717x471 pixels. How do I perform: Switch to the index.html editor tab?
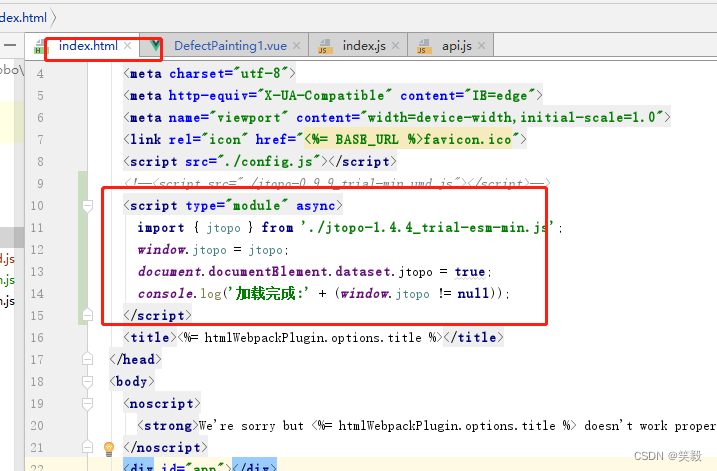coord(88,46)
